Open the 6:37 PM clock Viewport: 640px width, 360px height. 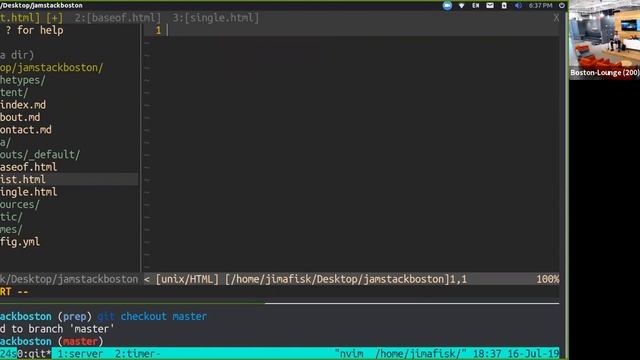tap(540, 5)
